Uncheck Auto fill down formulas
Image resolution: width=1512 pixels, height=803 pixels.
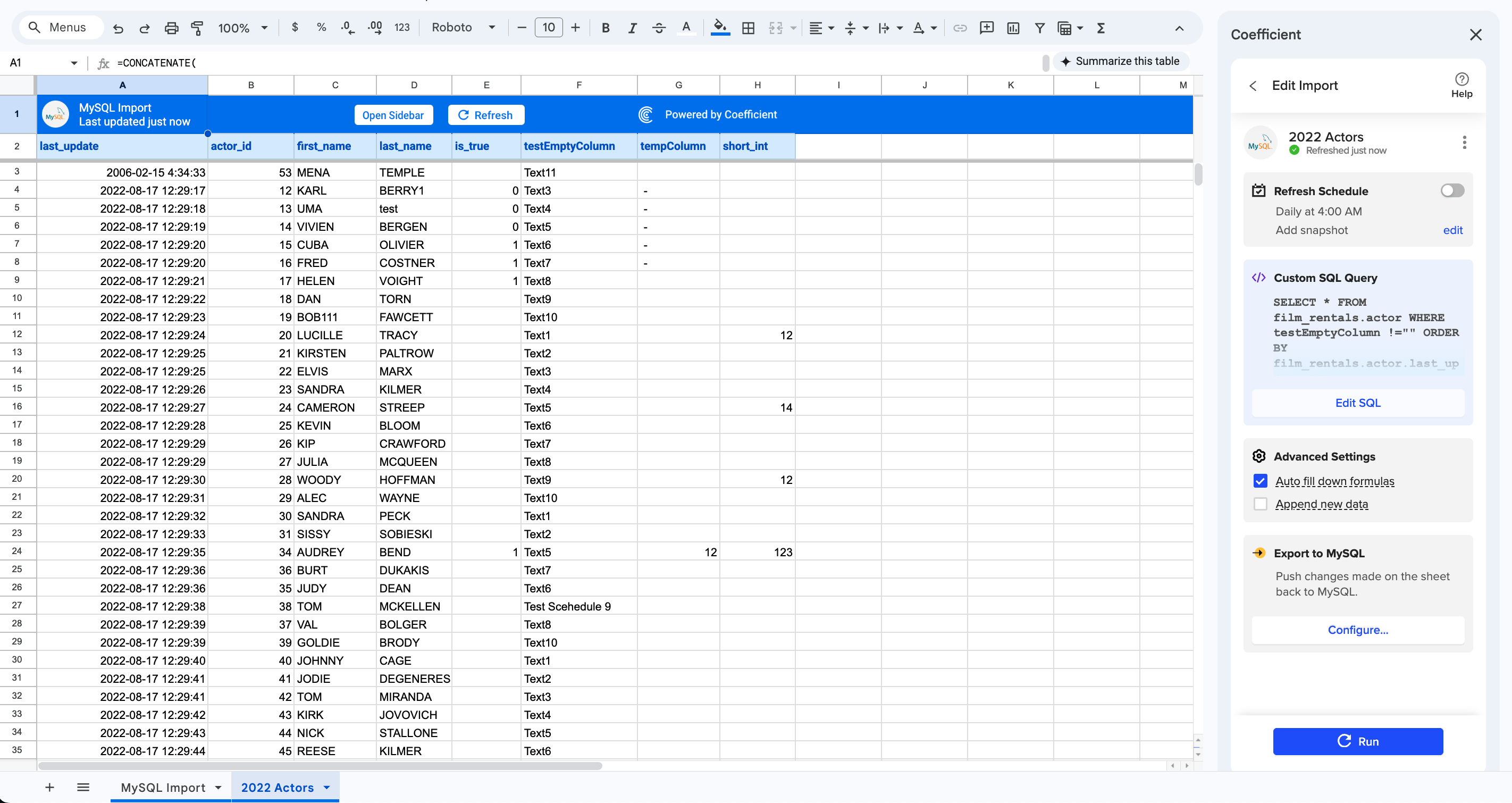[1259, 481]
